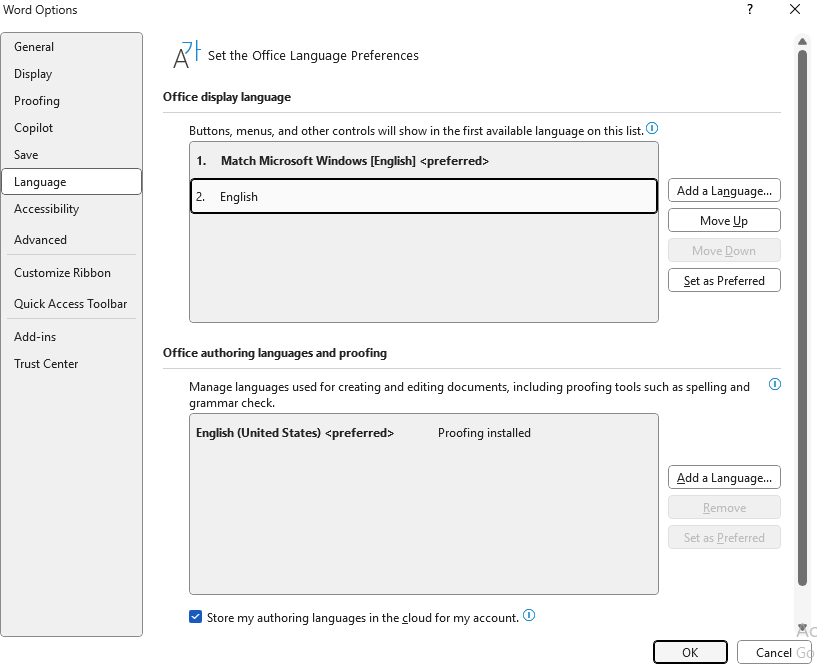Go to the Advanced options category

pos(40,240)
